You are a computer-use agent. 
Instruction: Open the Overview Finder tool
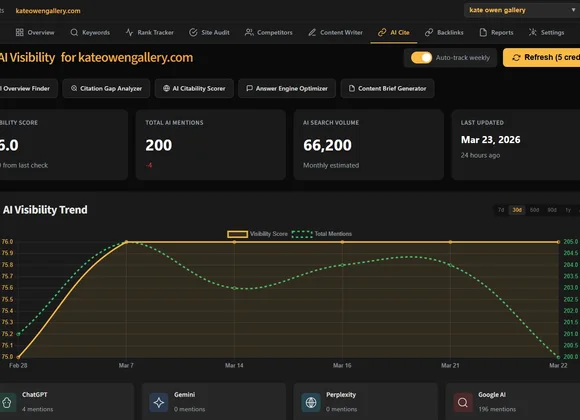click(x=28, y=88)
